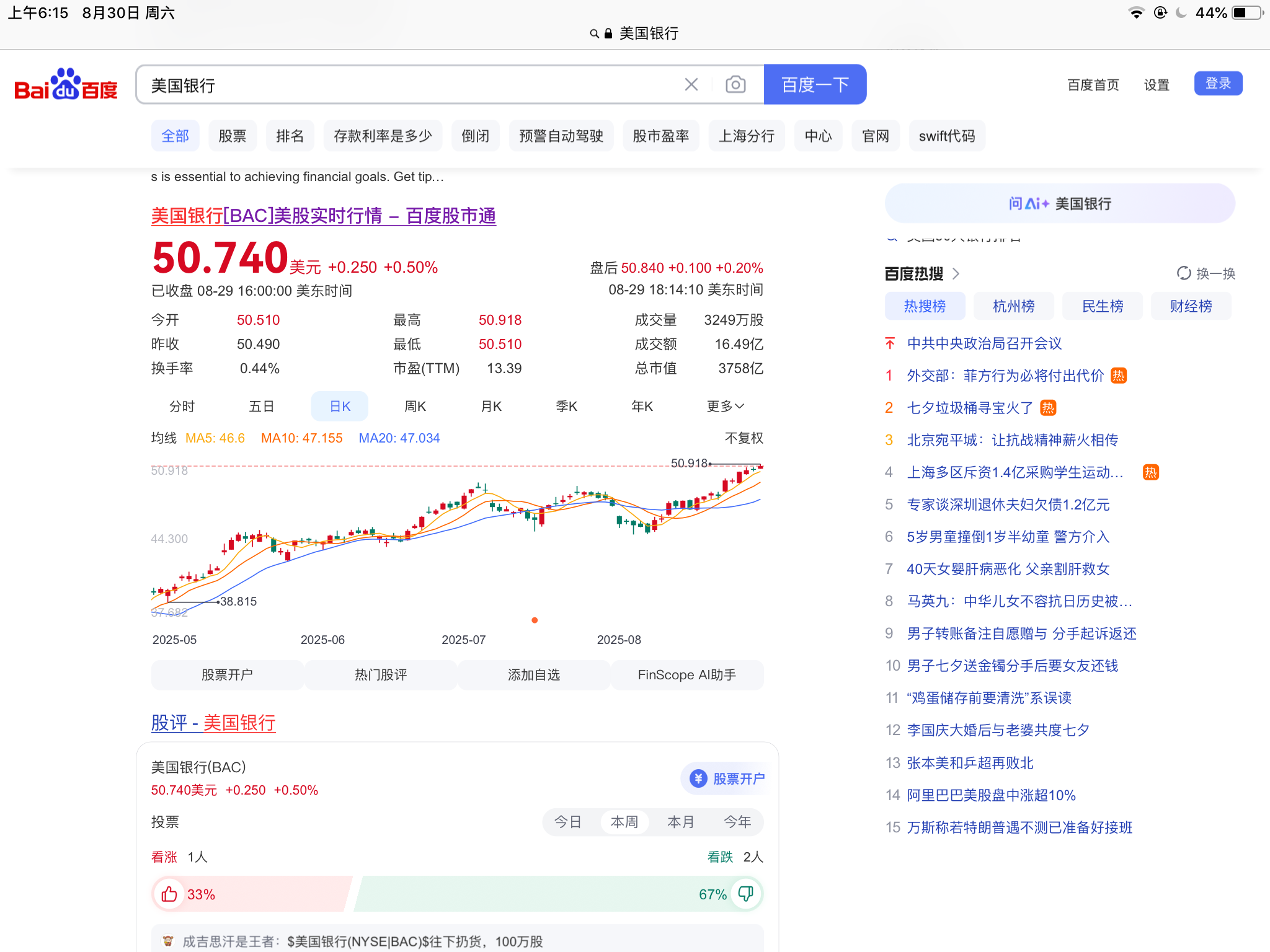Open the 股评 - 美国银行 link

pos(213,723)
